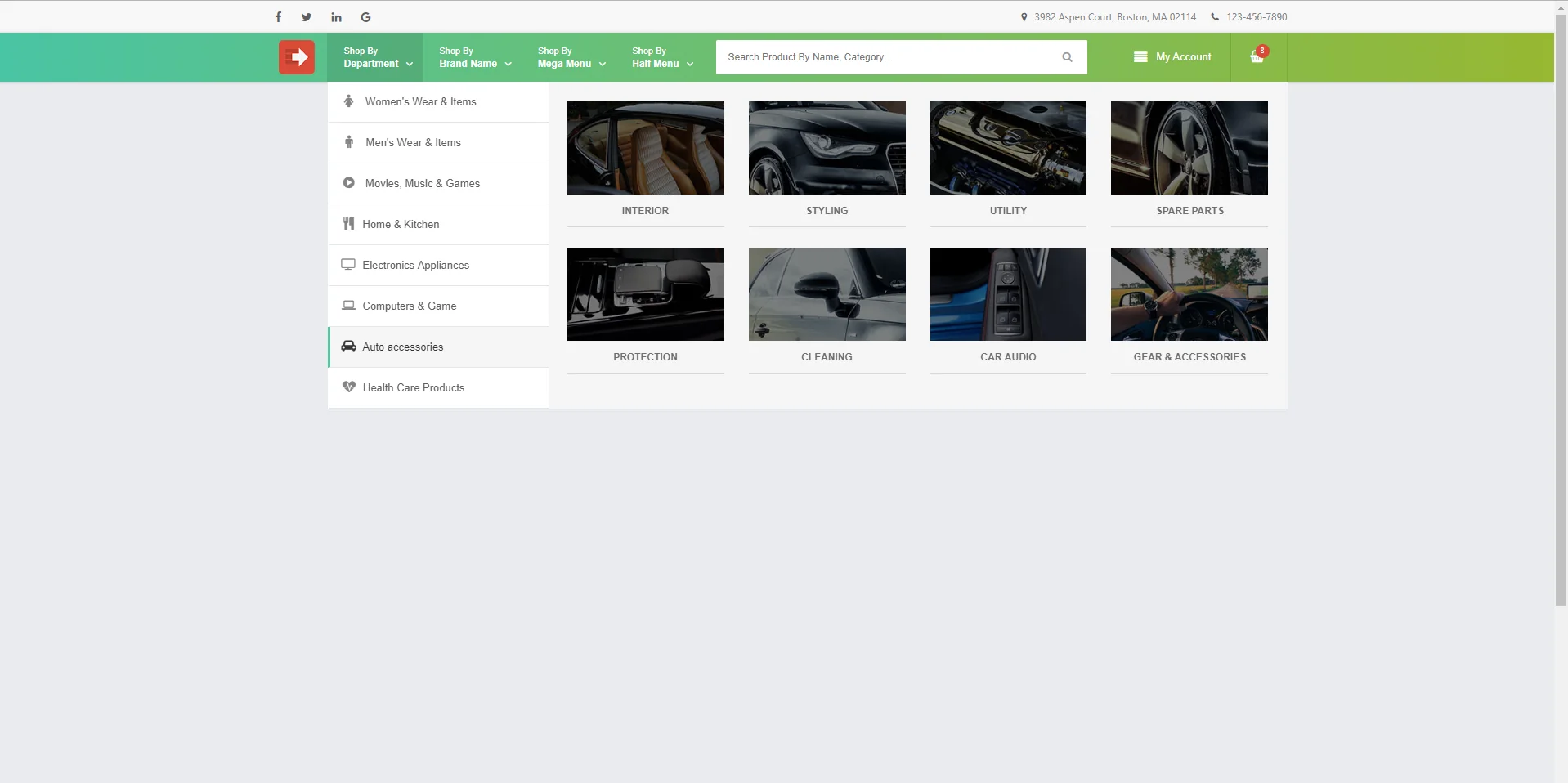Image resolution: width=1568 pixels, height=783 pixels.
Task: Select Home & Kitchen category
Action: point(438,225)
